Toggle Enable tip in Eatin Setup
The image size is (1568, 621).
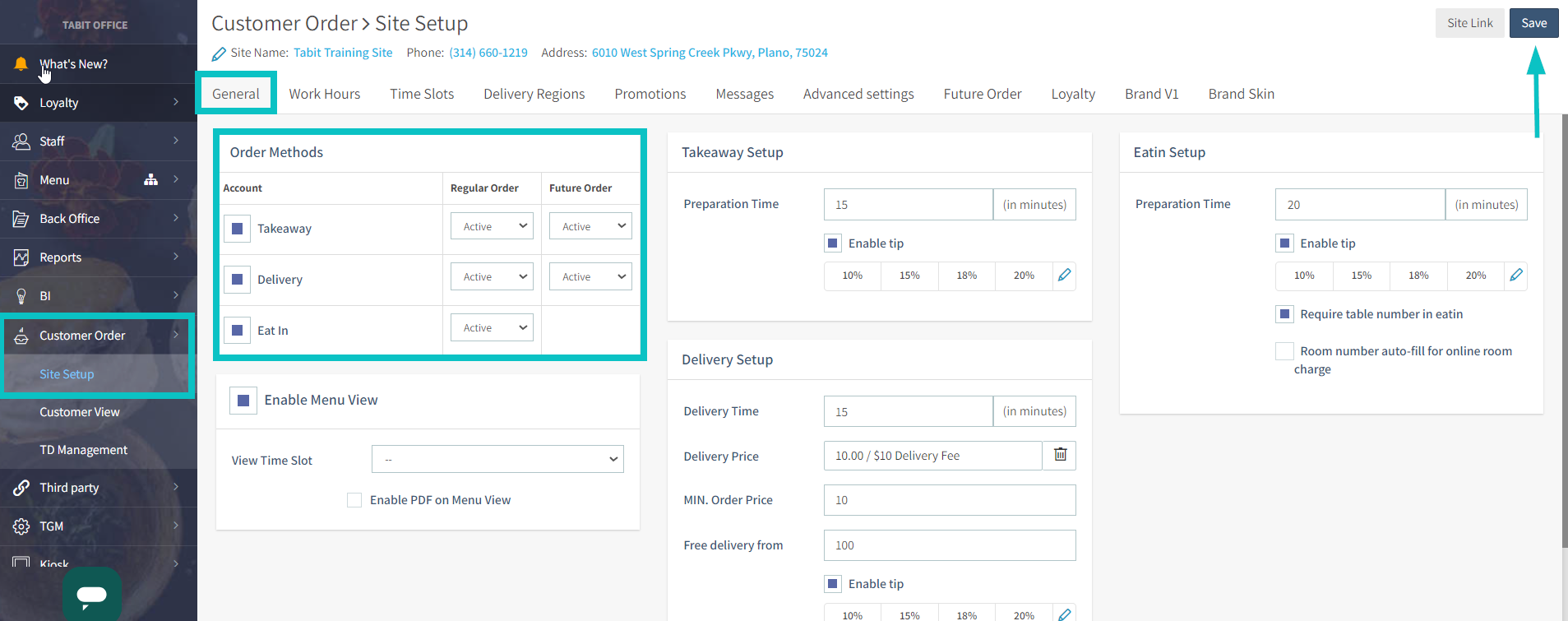point(1284,243)
